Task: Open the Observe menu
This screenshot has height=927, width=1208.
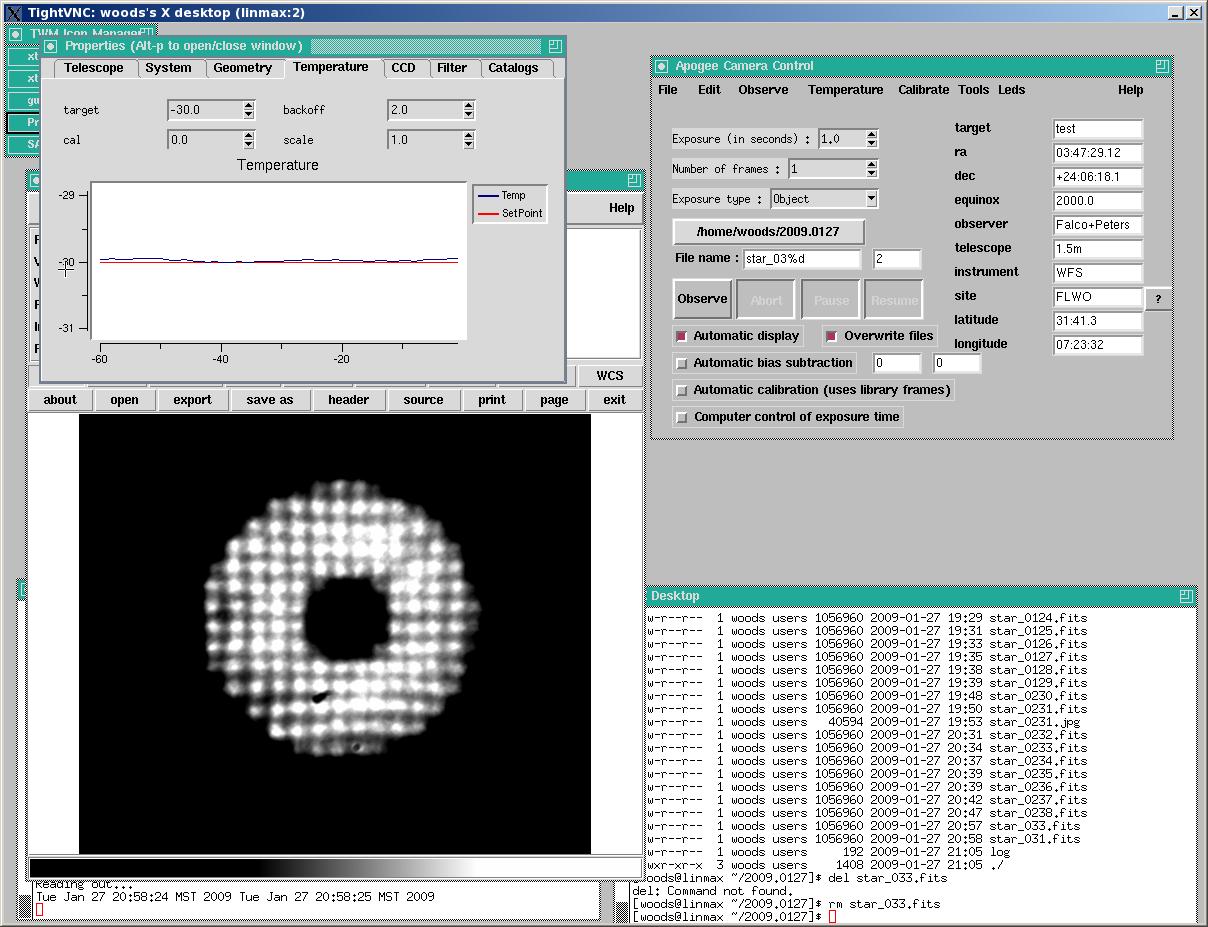Action: [x=763, y=90]
